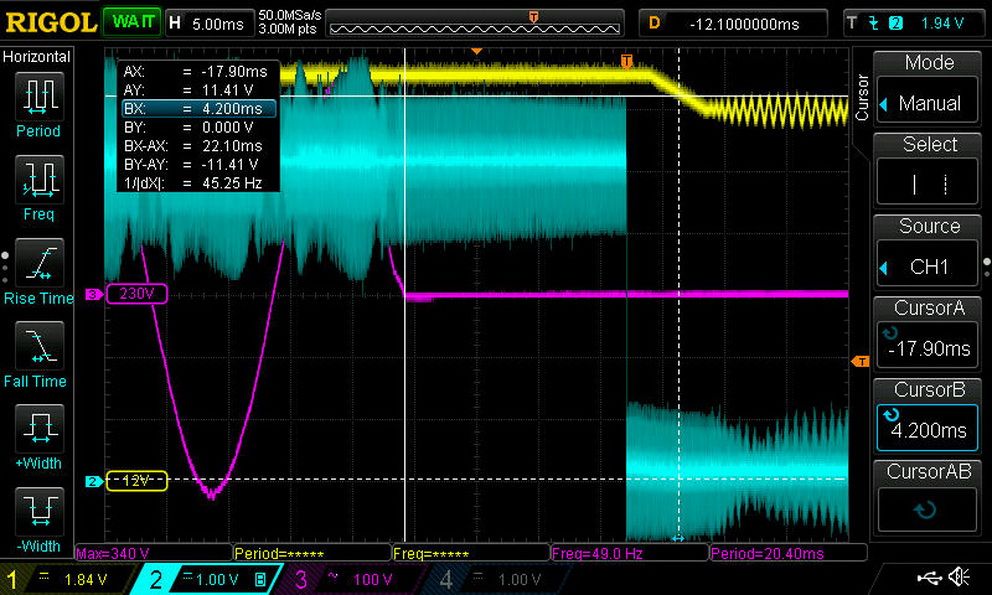Click the waveform memory position bar

point(474,23)
